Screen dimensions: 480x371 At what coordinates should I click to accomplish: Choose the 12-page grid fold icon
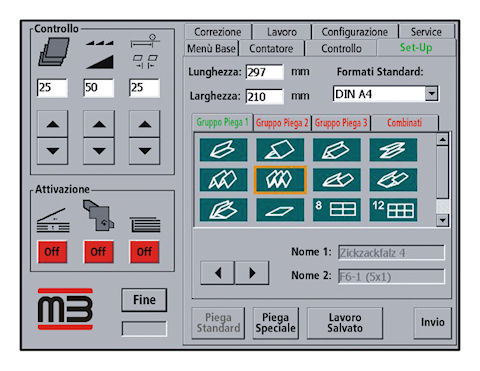point(393,210)
